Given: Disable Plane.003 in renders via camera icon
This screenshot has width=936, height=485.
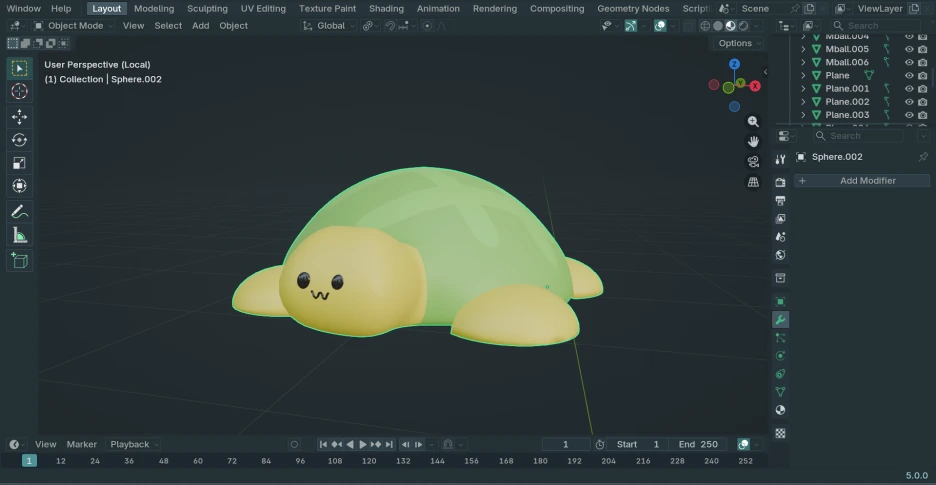Looking at the screenshot, I should pyautogui.click(x=923, y=115).
